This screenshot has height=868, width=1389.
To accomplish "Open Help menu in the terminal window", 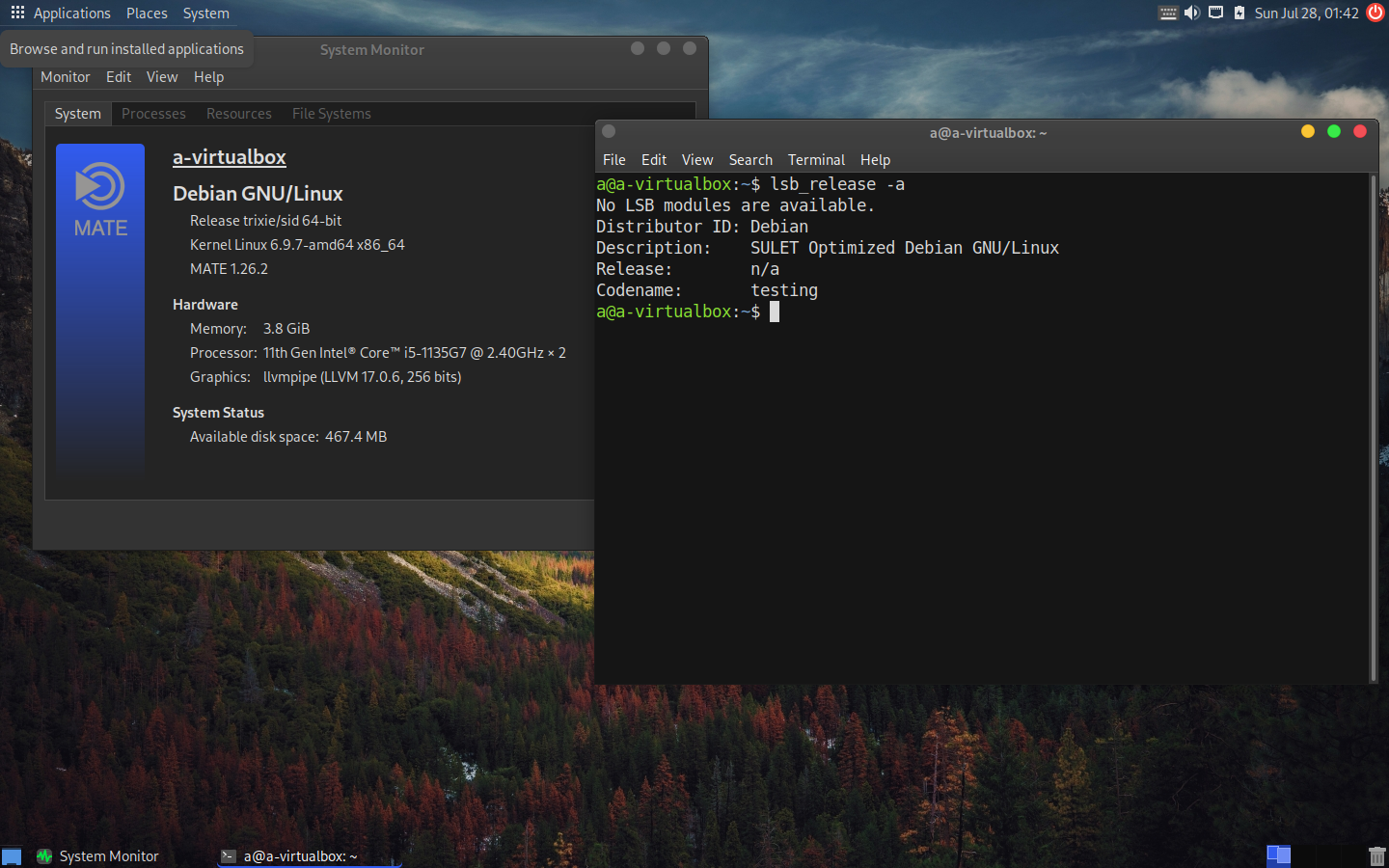I will [876, 160].
